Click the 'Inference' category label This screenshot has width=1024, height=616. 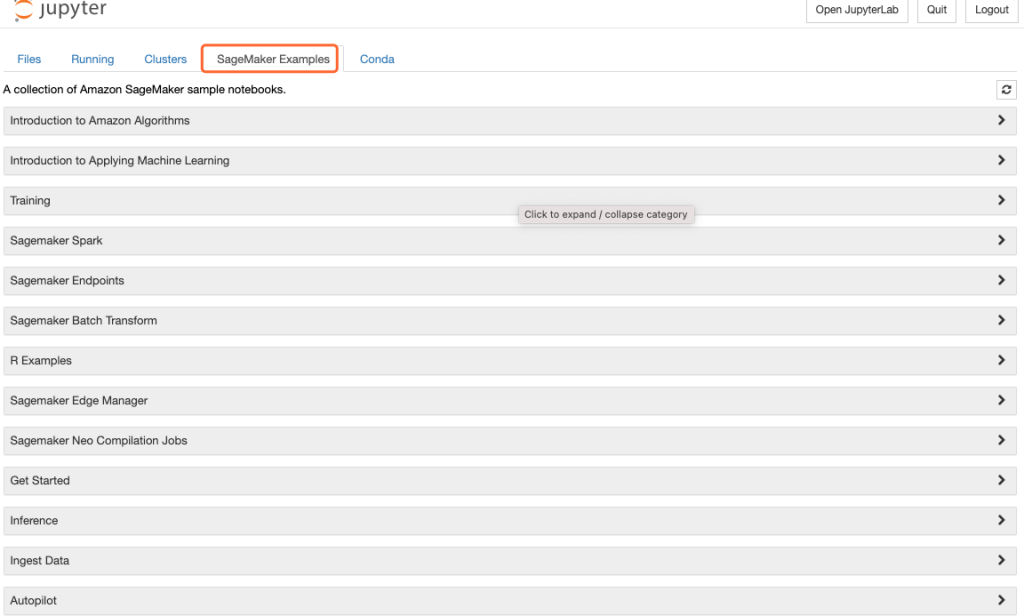click(x=34, y=521)
